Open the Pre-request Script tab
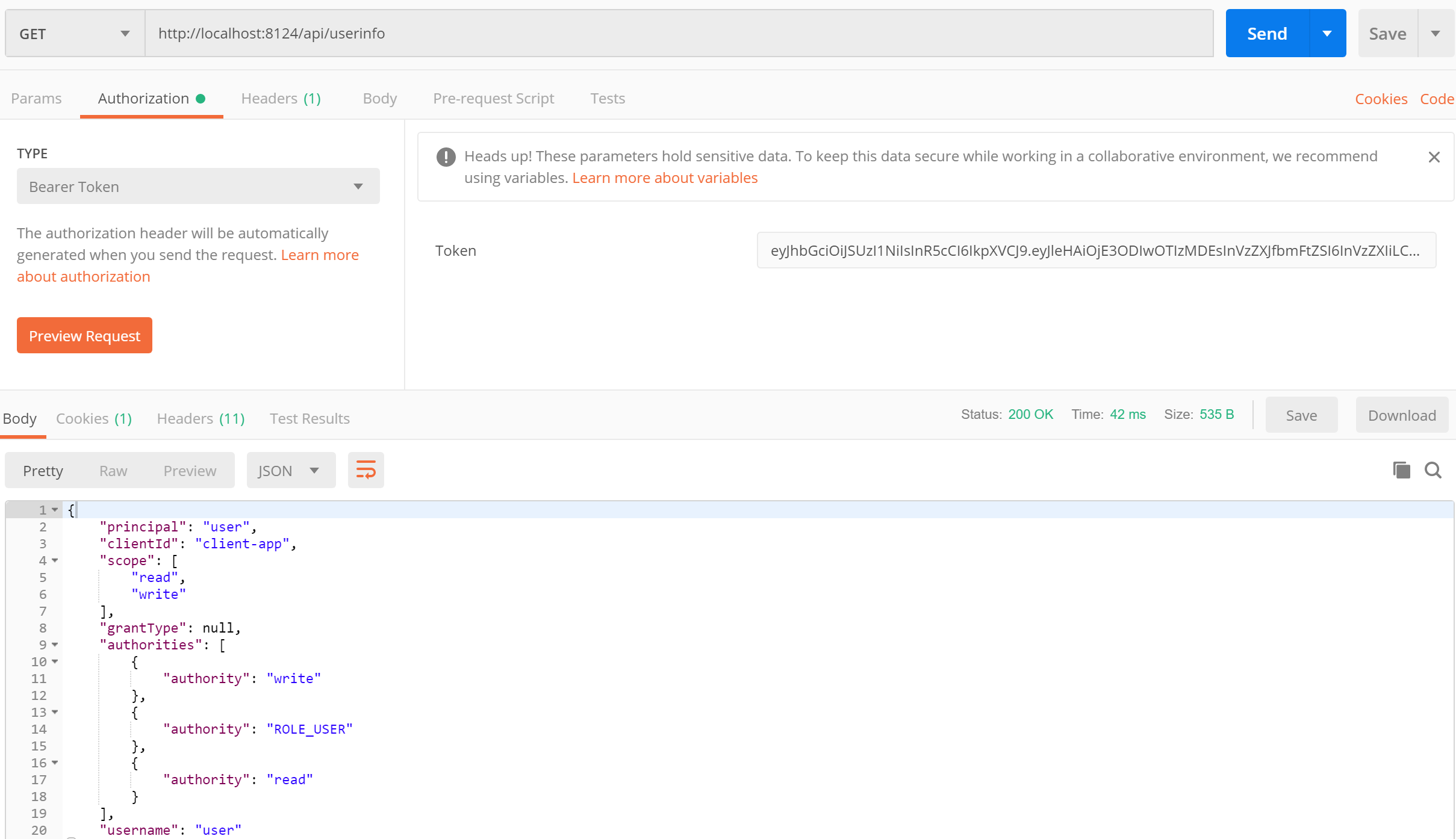 click(x=493, y=98)
